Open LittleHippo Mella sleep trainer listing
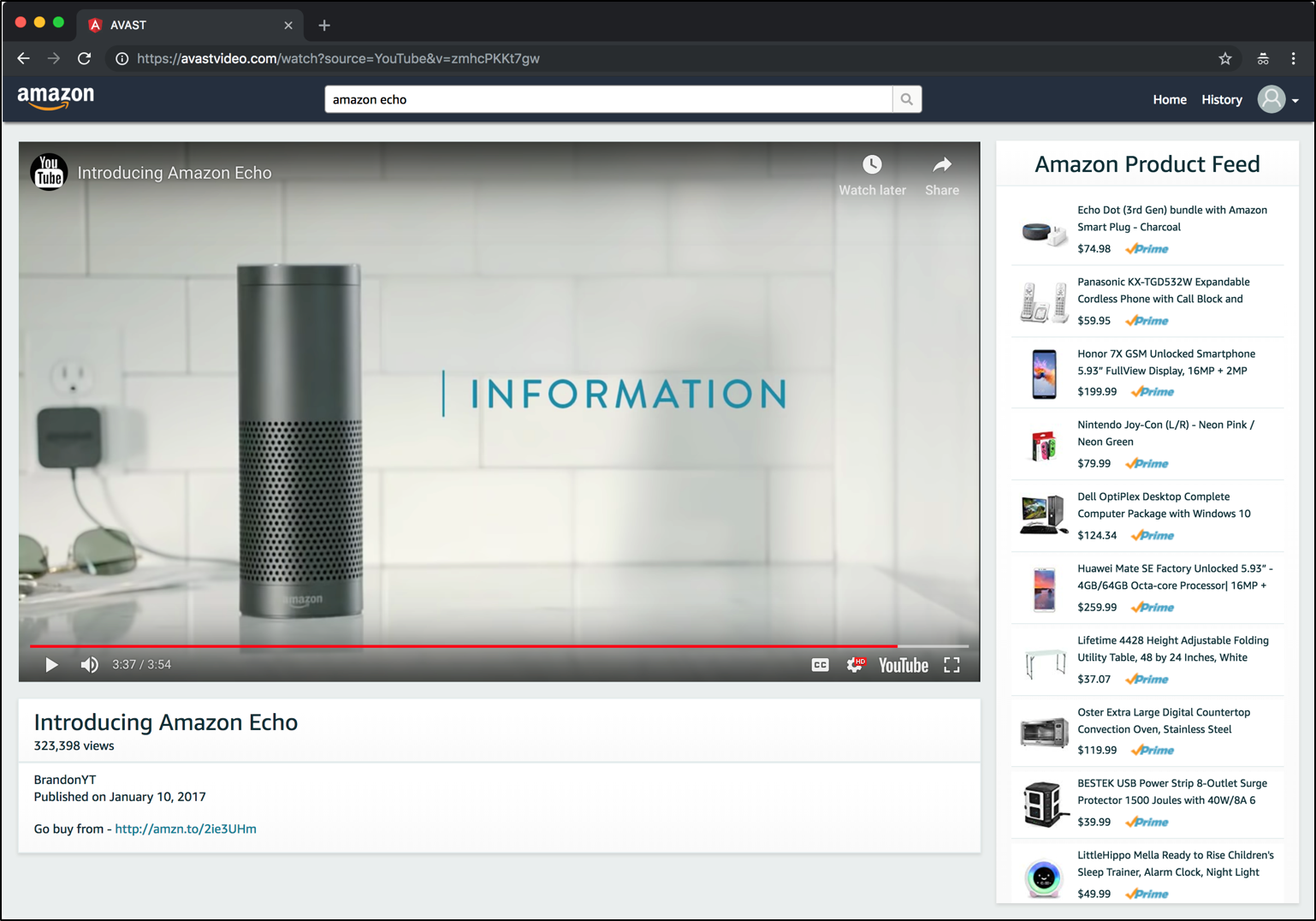This screenshot has height=921, width=1316. [x=1176, y=864]
